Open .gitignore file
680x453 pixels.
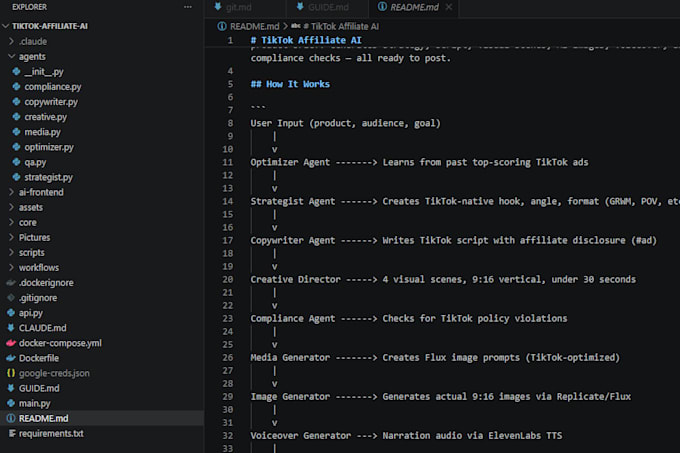pyautogui.click(x=38, y=298)
